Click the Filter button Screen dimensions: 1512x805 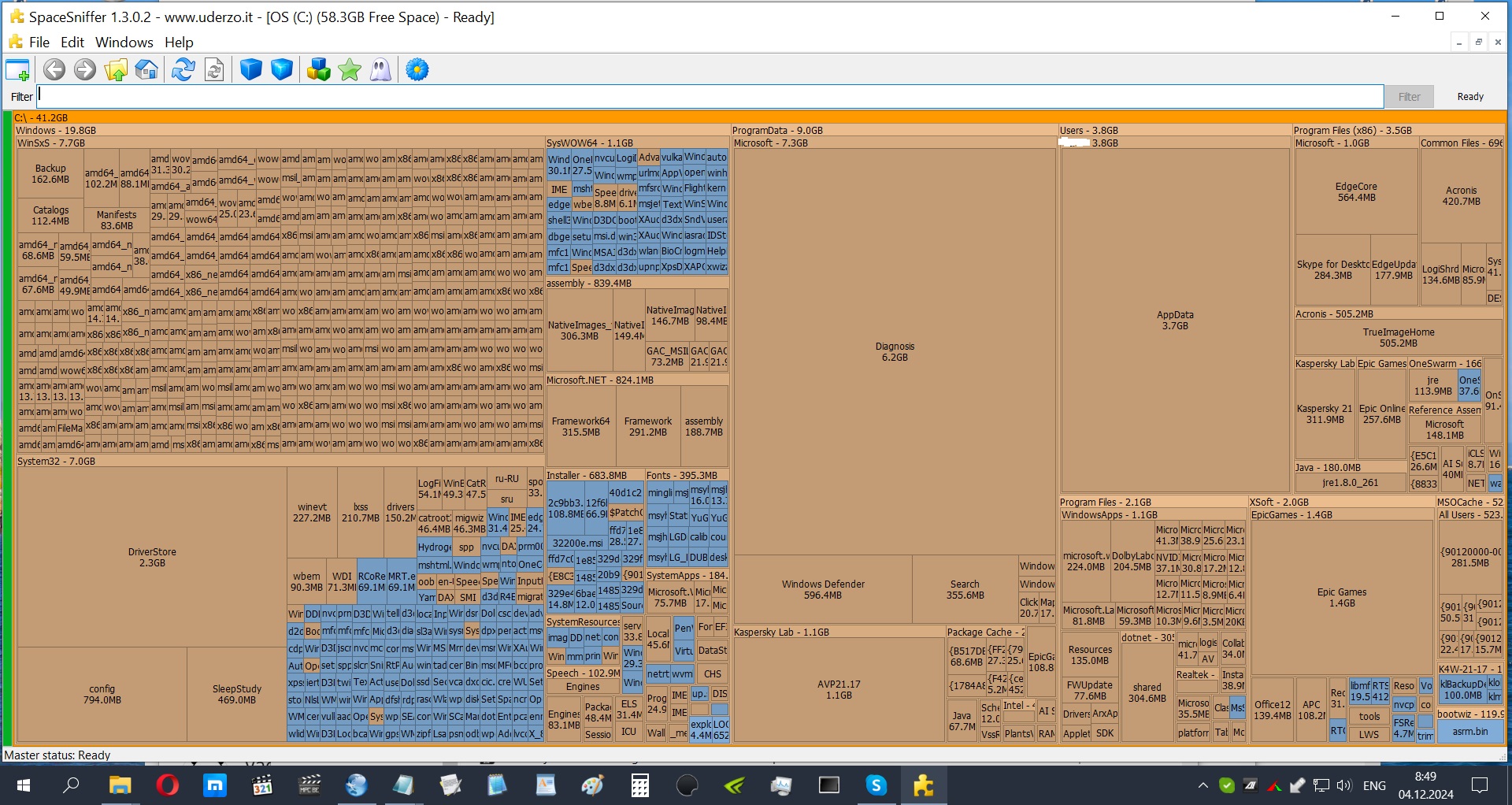(1410, 97)
